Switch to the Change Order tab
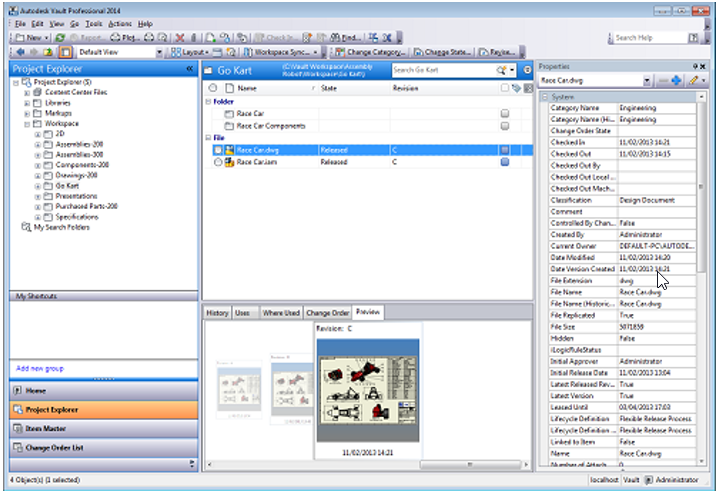The image size is (719, 493). tap(327, 313)
